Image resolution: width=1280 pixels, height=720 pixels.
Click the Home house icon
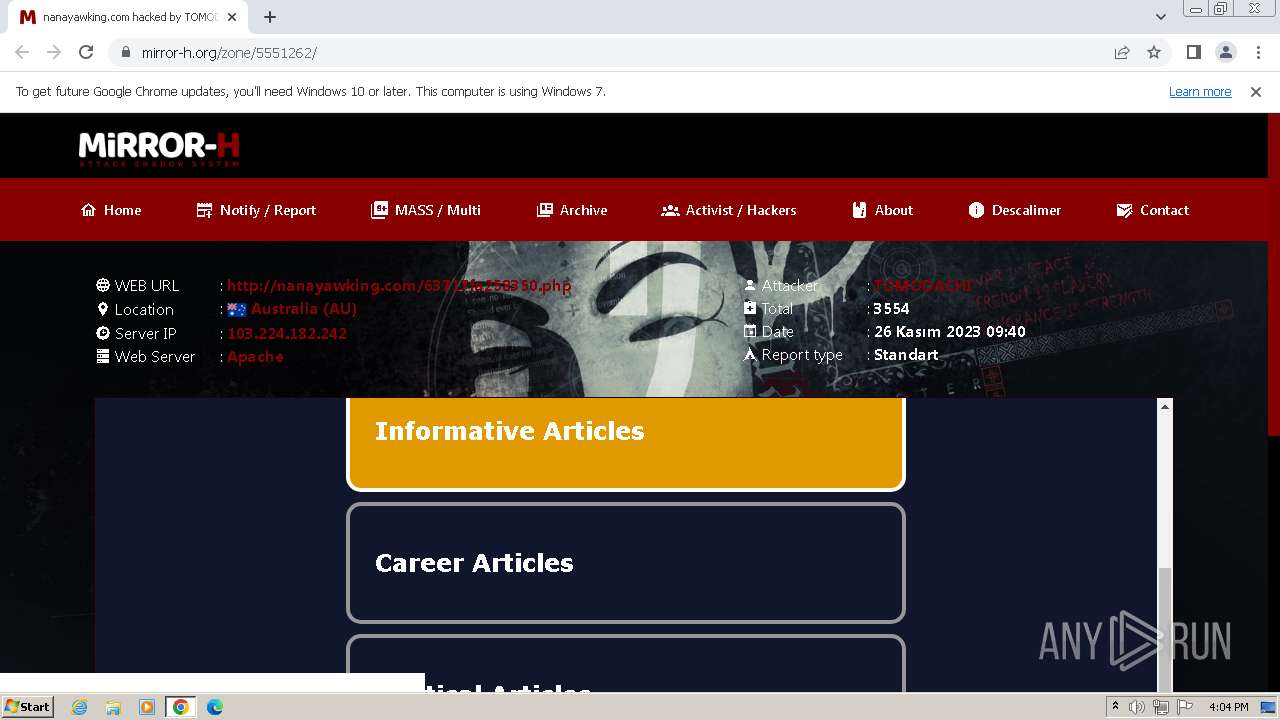89,210
